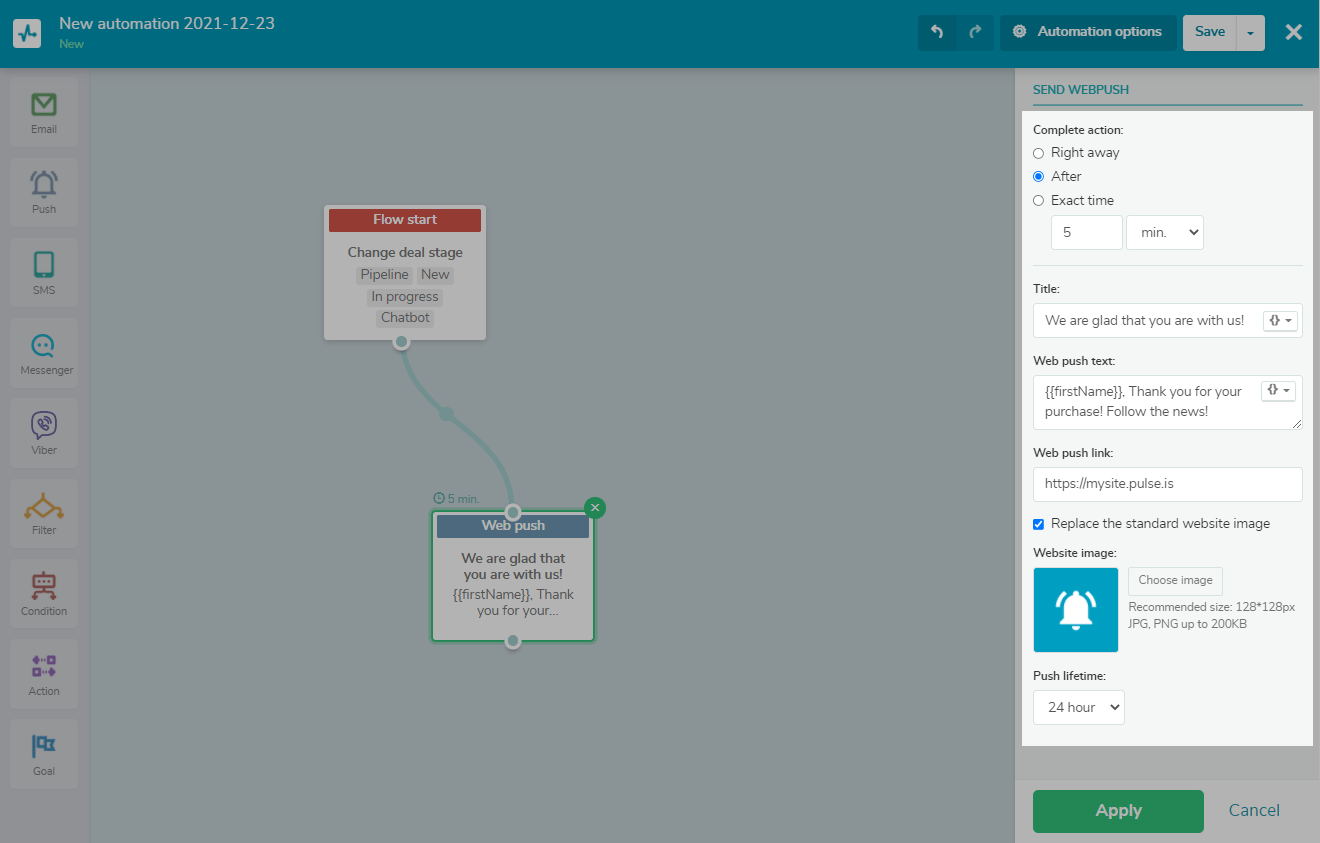
Task: Open the Title variables dropdown
Action: [1280, 320]
